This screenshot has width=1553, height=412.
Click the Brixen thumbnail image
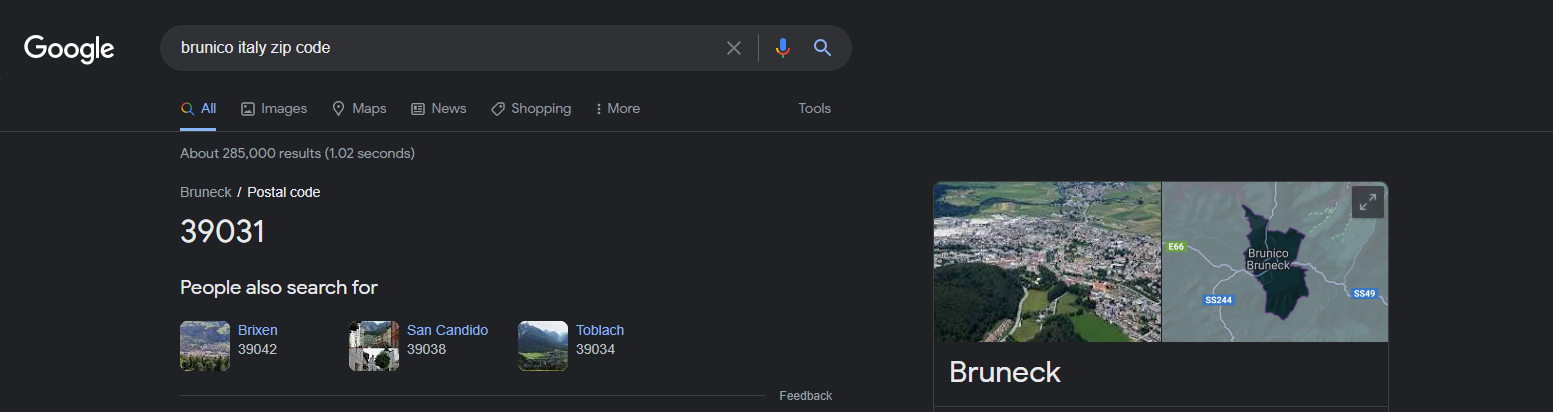[205, 346]
